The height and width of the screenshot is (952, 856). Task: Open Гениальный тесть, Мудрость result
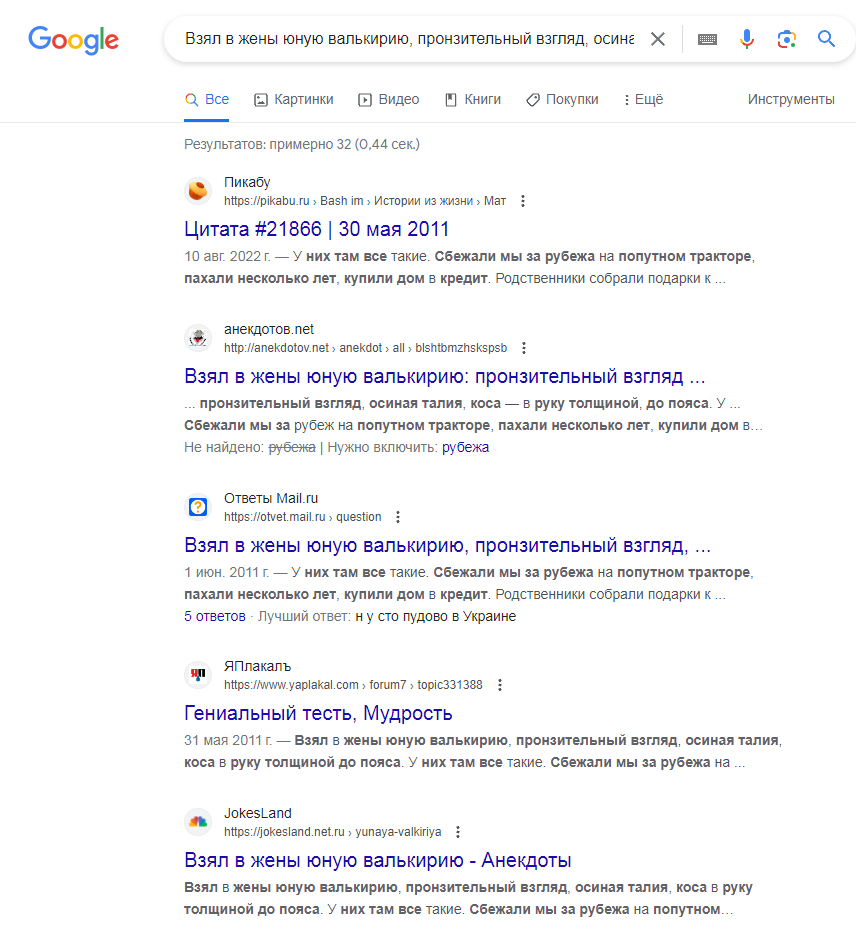[318, 713]
